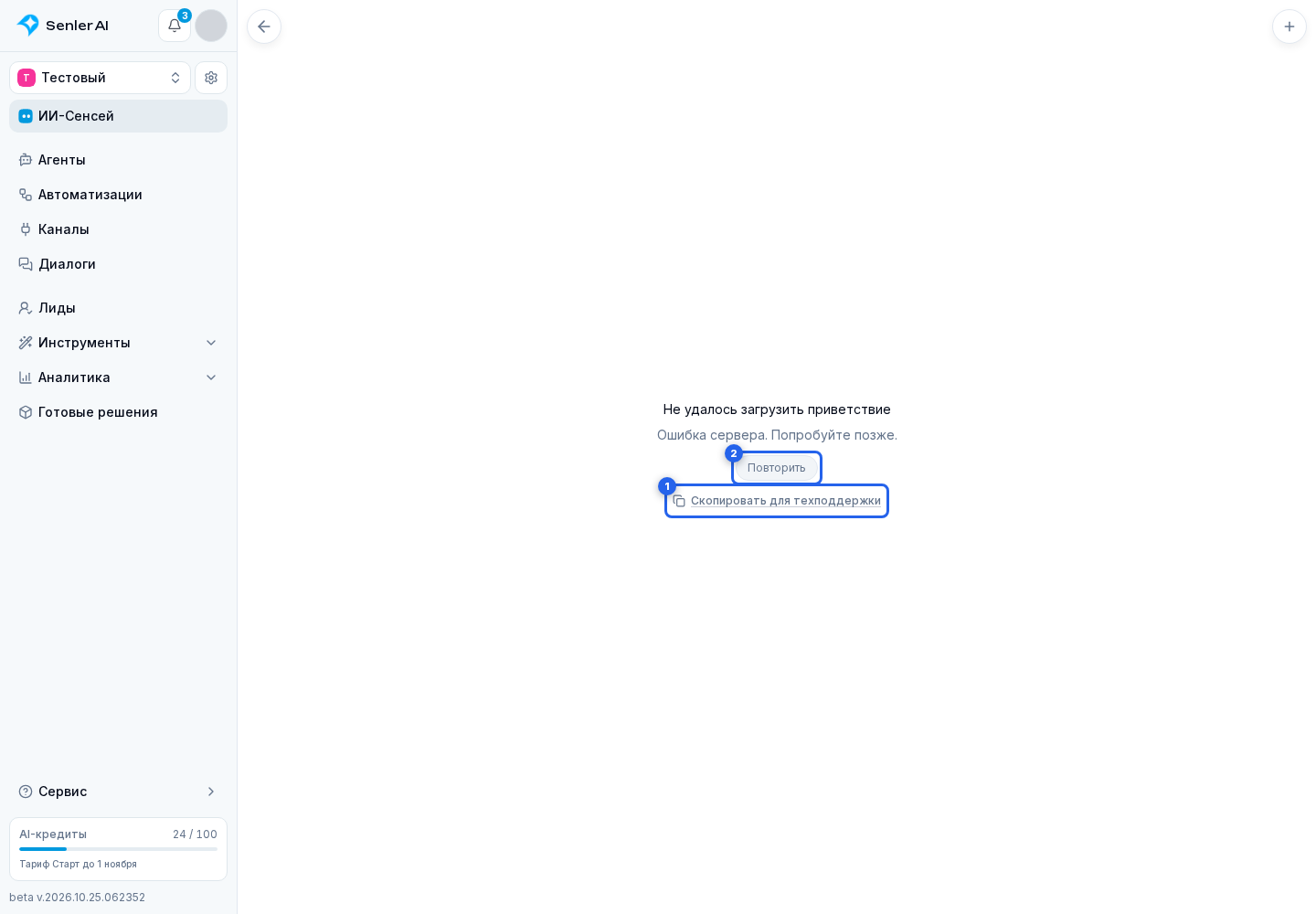Click the robot icon beside Агенты
1316x914 pixels.
coord(26,160)
